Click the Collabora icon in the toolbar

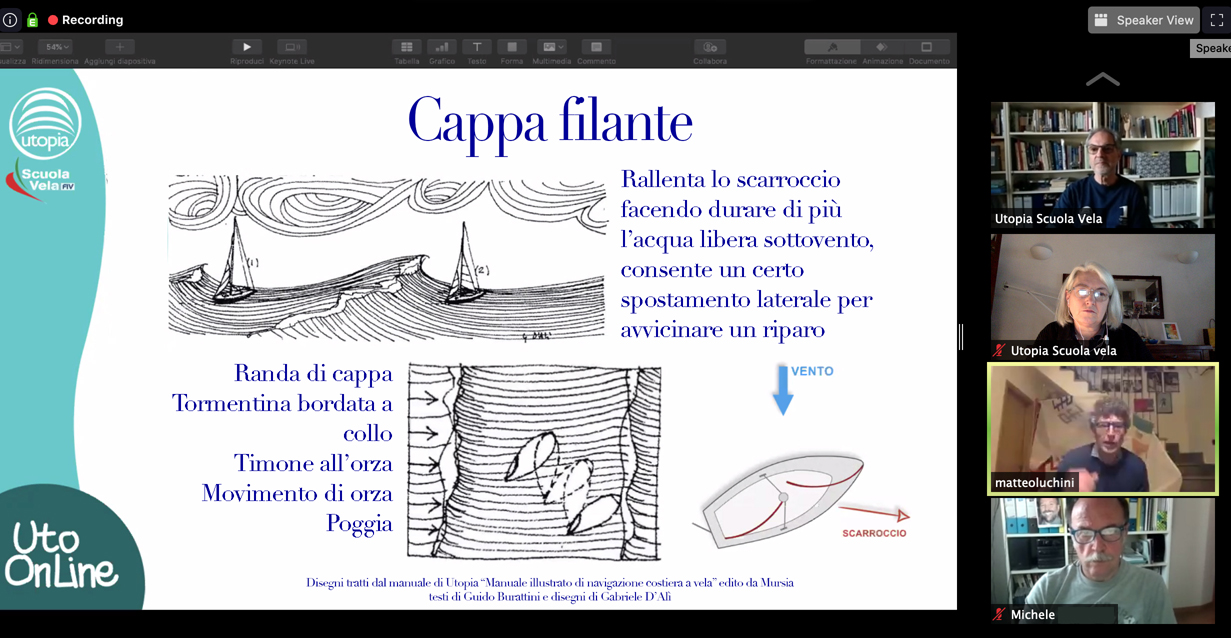[710, 47]
